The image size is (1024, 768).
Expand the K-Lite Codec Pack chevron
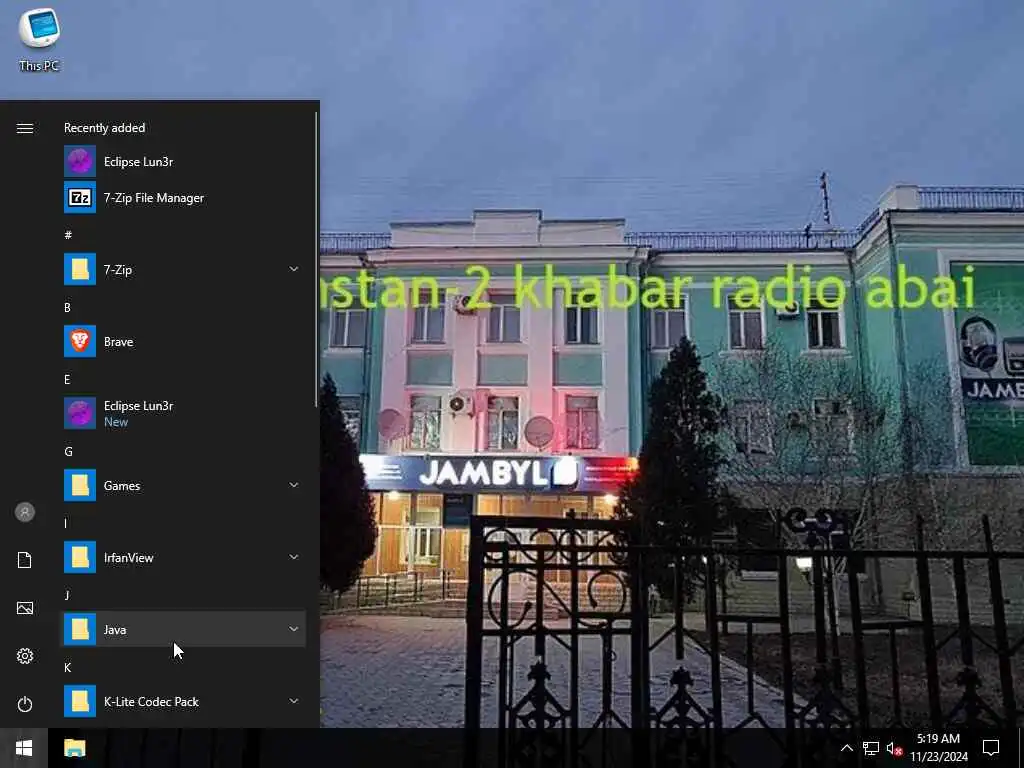tap(294, 700)
